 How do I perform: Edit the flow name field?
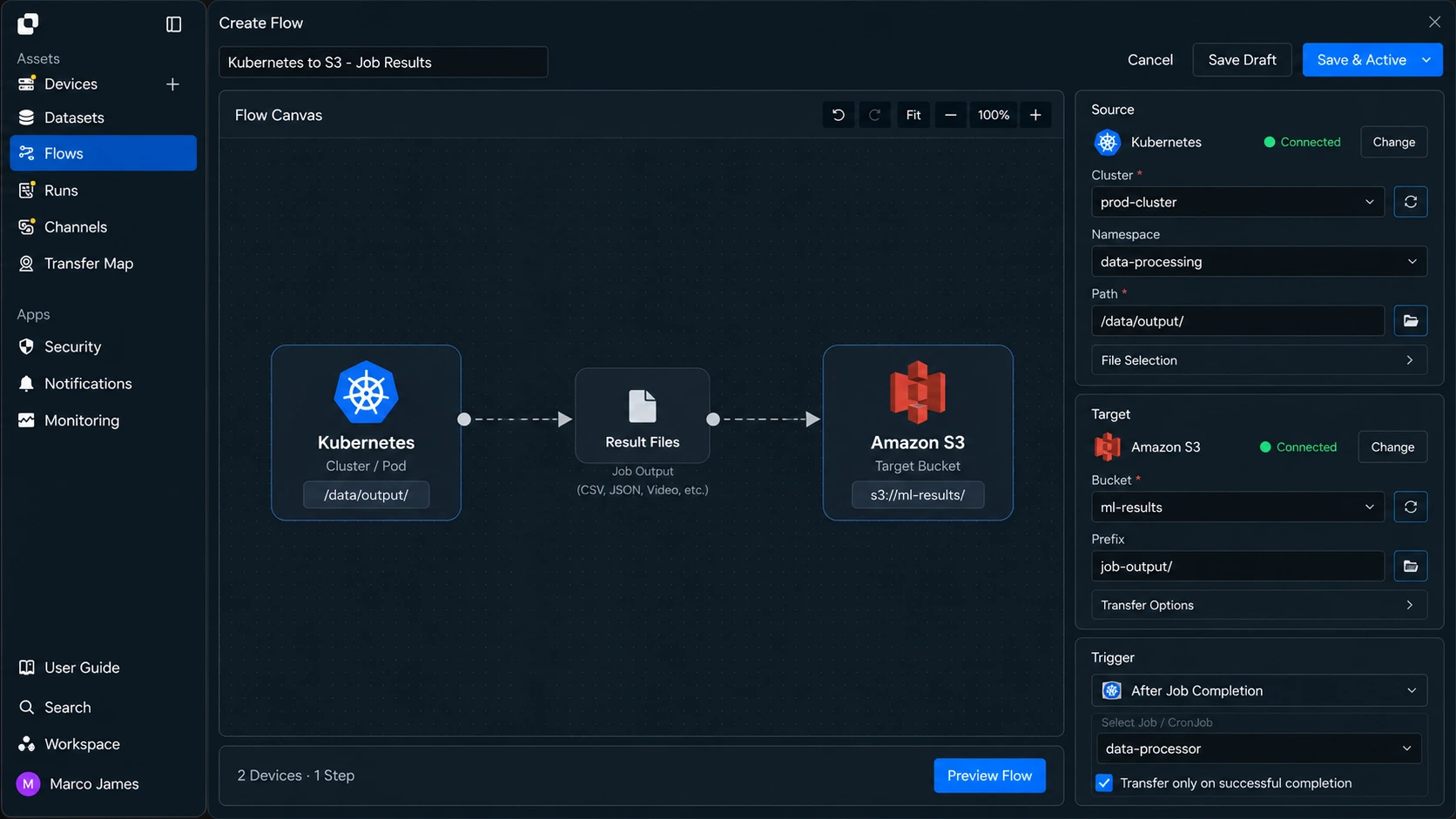click(383, 62)
